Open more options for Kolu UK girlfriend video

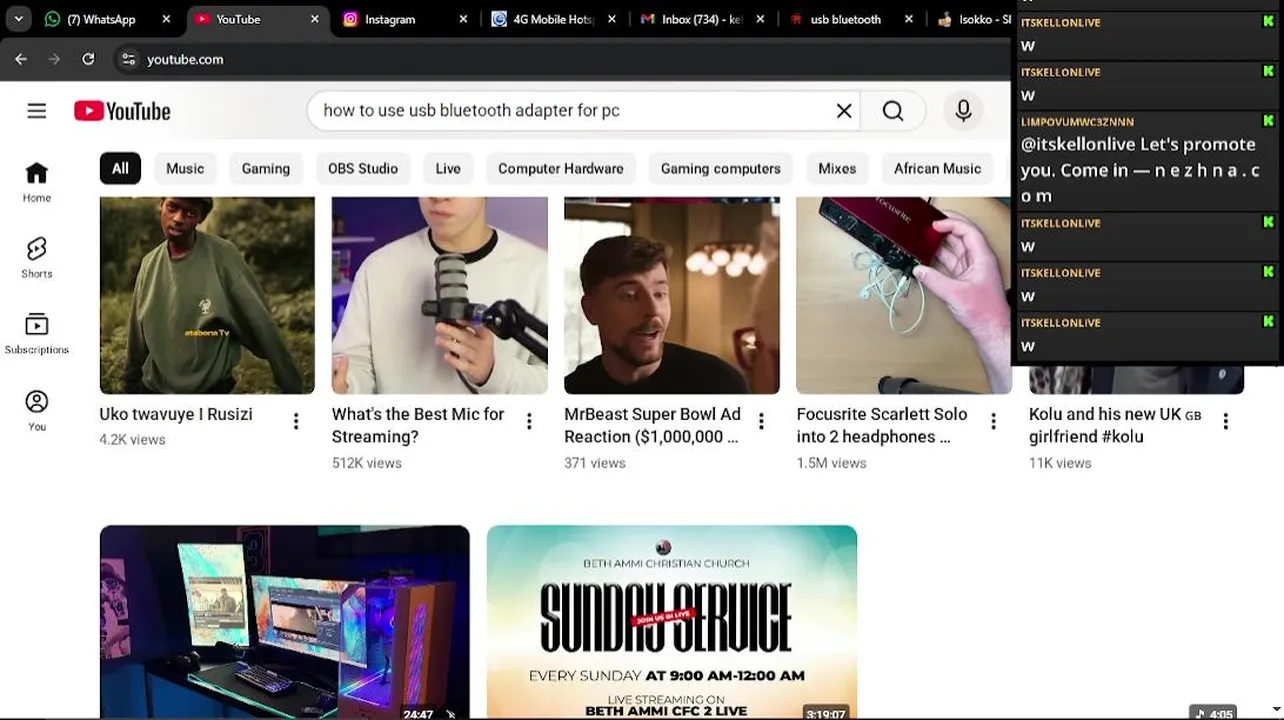pos(1226,422)
